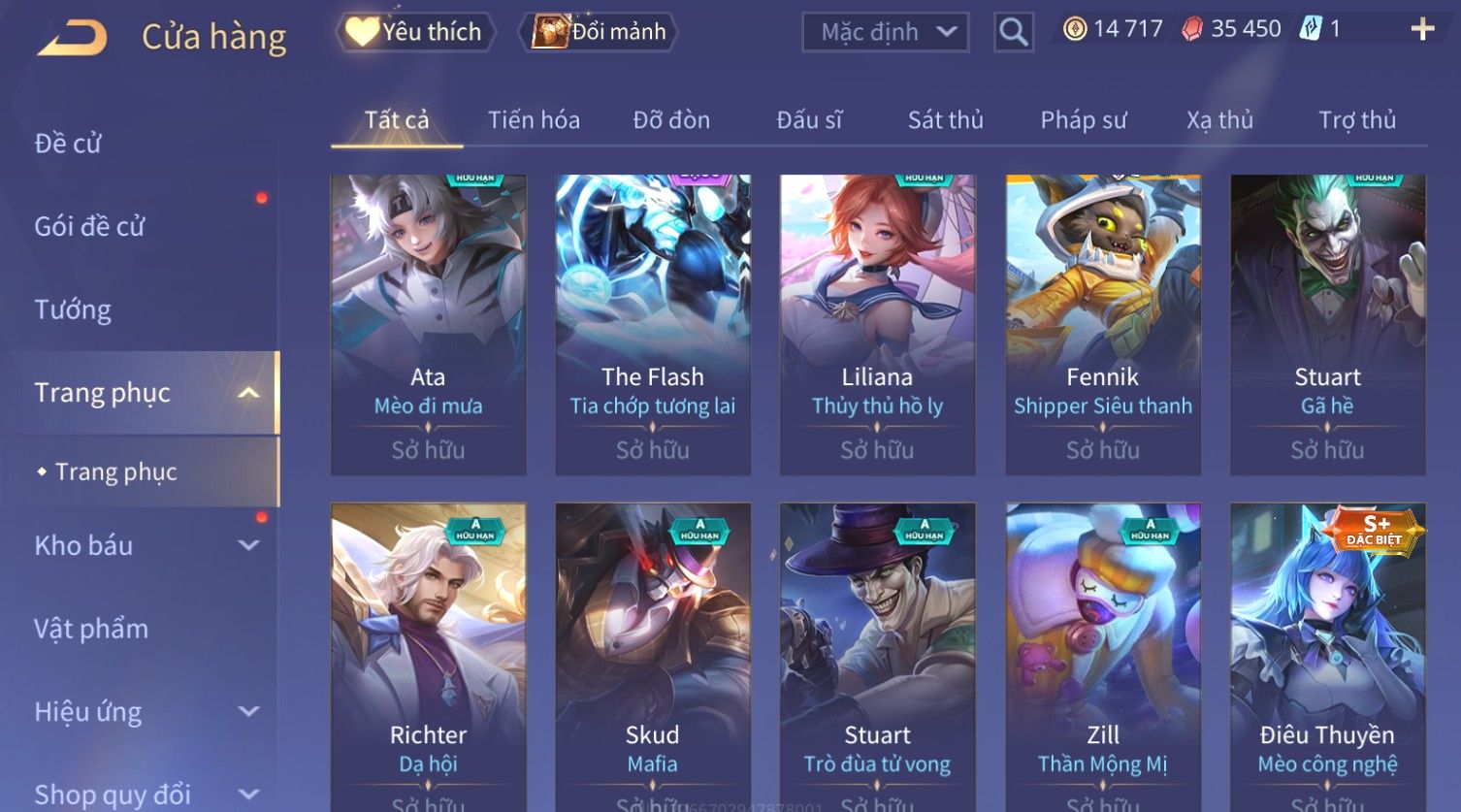Expand the Kho báu sidebar section

click(x=248, y=545)
